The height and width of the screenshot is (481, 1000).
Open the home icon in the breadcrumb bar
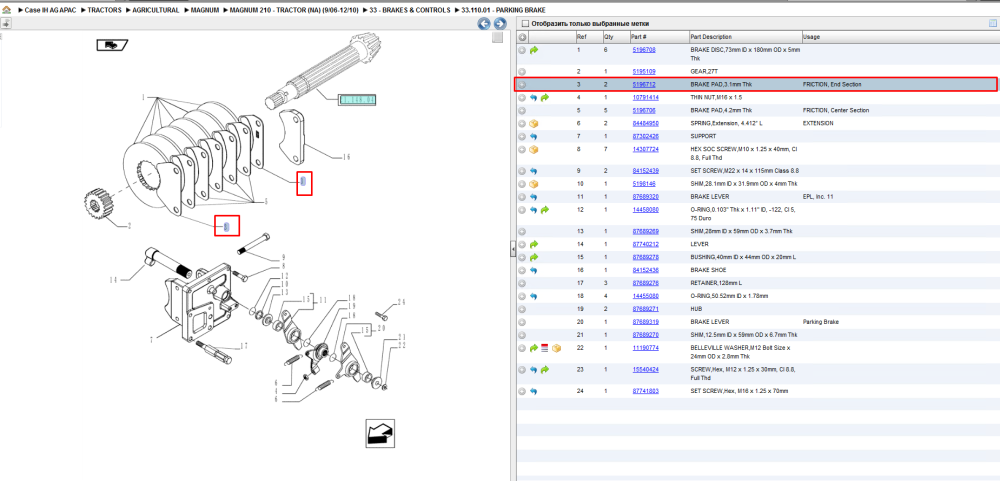pyautogui.click(x=6, y=11)
